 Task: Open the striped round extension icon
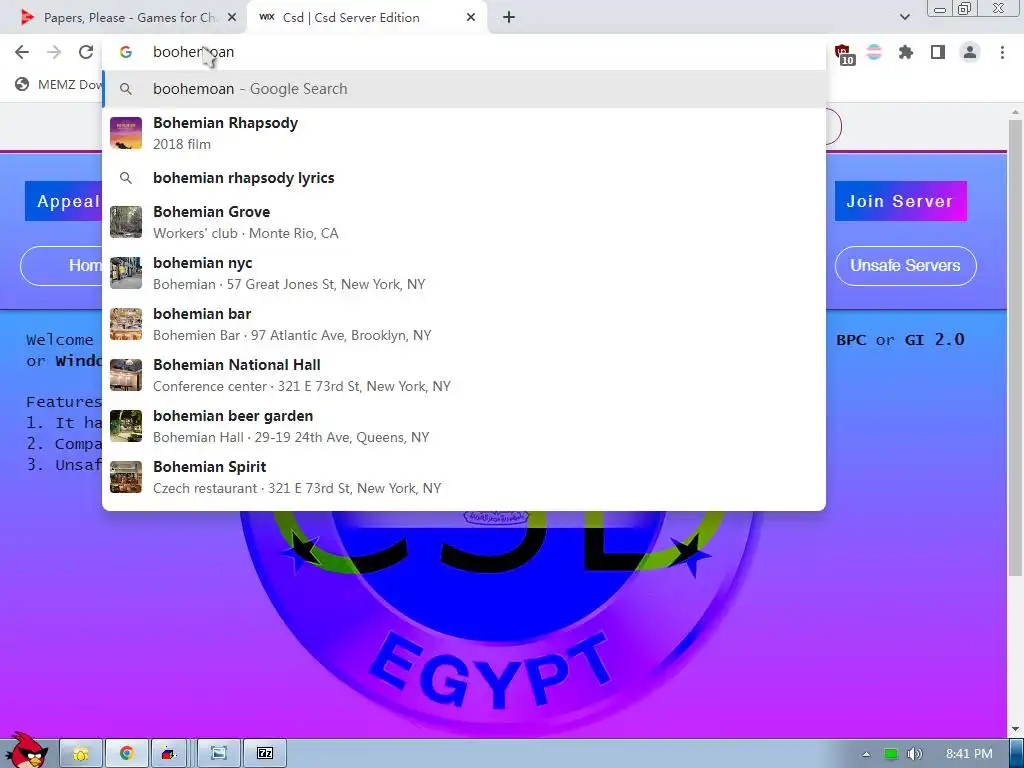[x=874, y=52]
